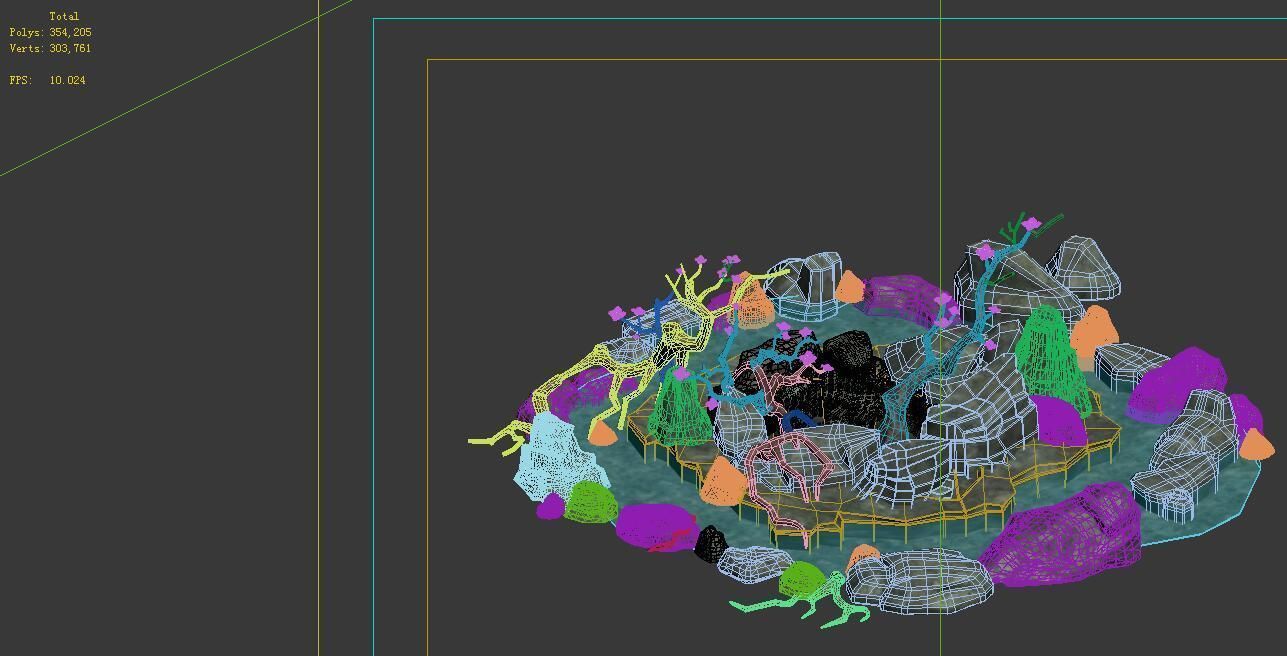Click the "FPS:" label
1287x656 pixels.
coord(21,80)
